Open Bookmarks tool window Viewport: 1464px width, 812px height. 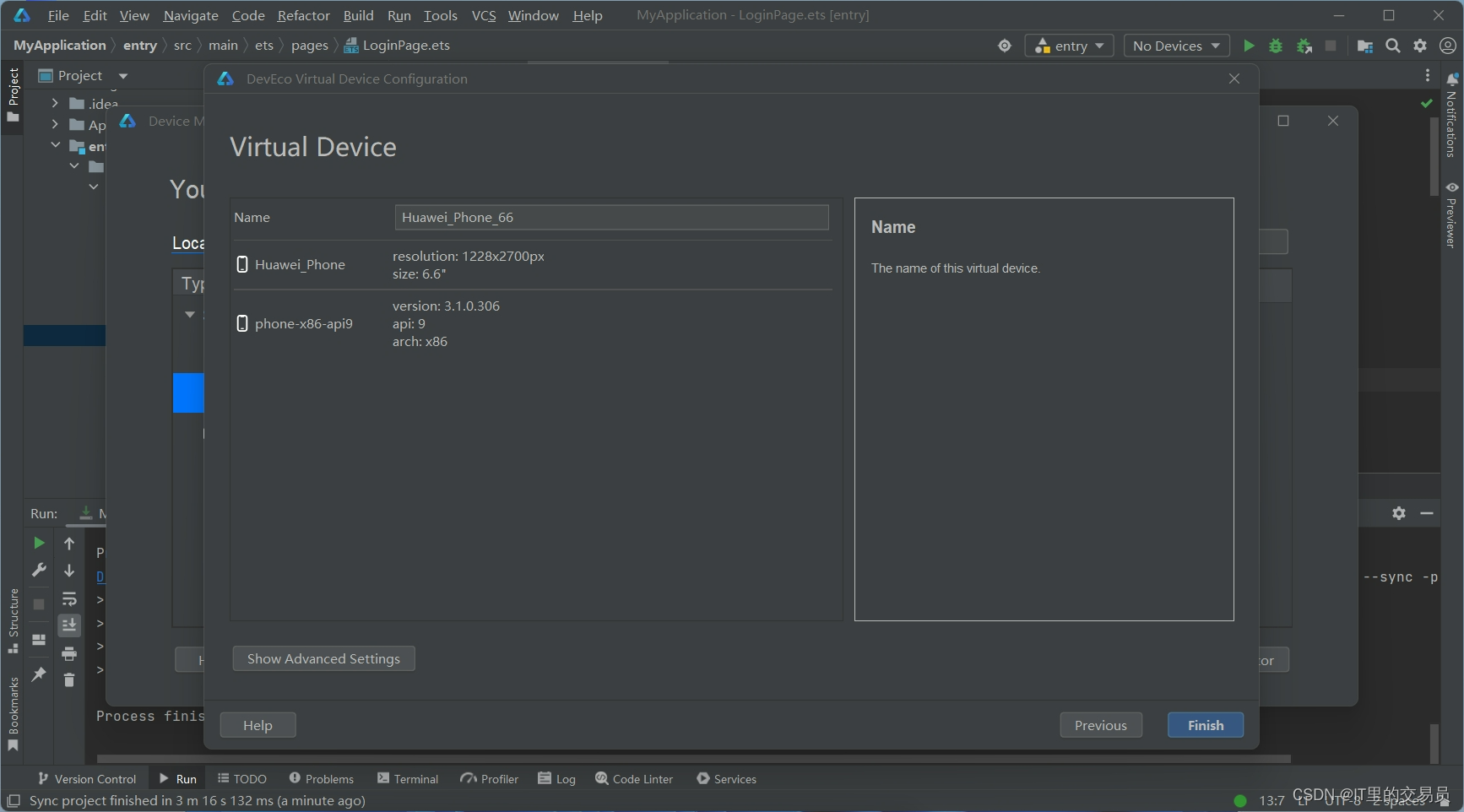tap(13, 714)
